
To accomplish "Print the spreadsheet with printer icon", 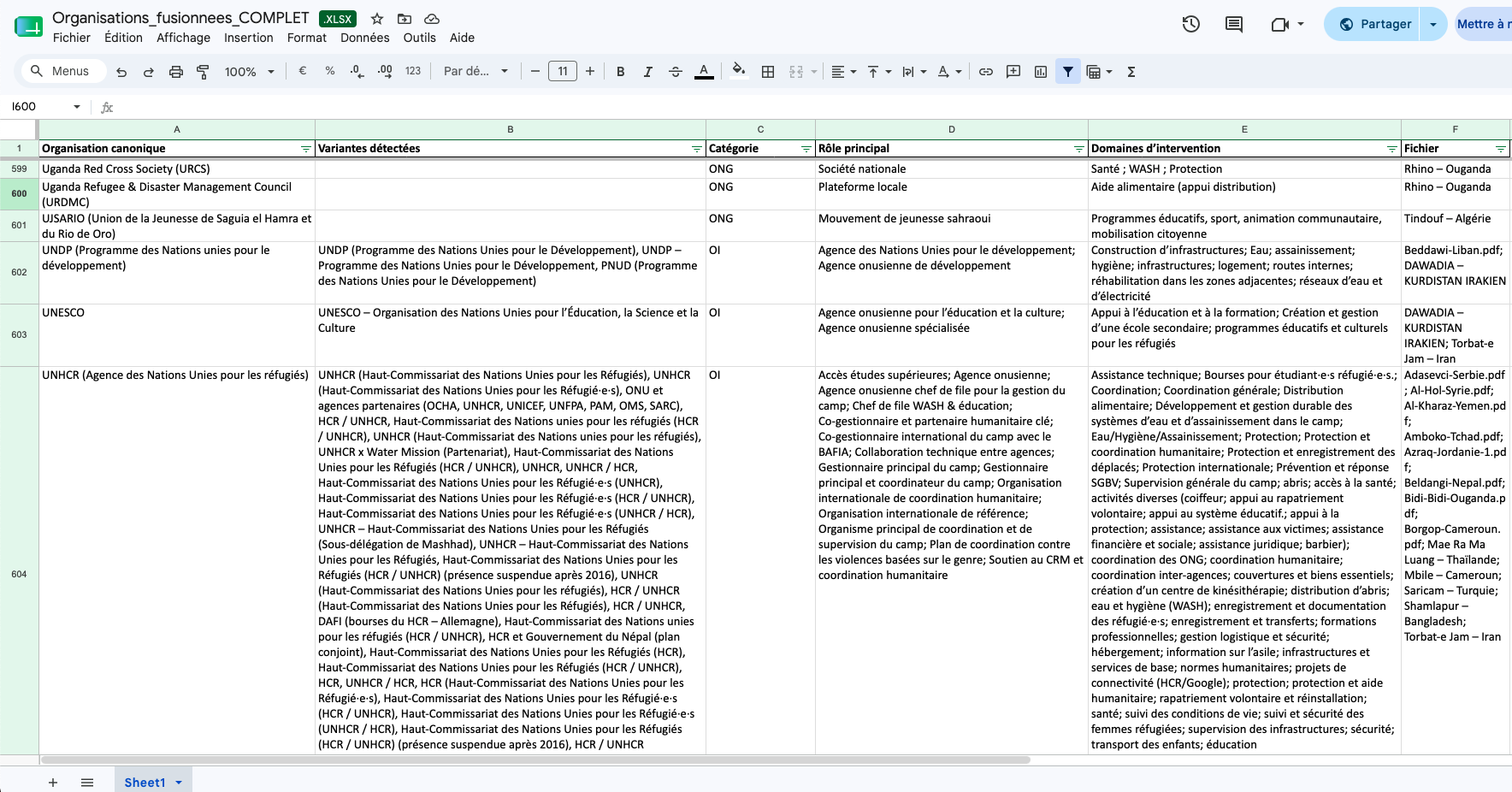I will pos(176,72).
